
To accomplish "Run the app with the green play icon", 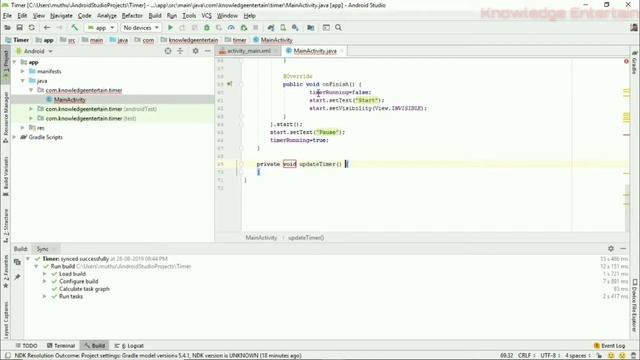I will point(170,28).
